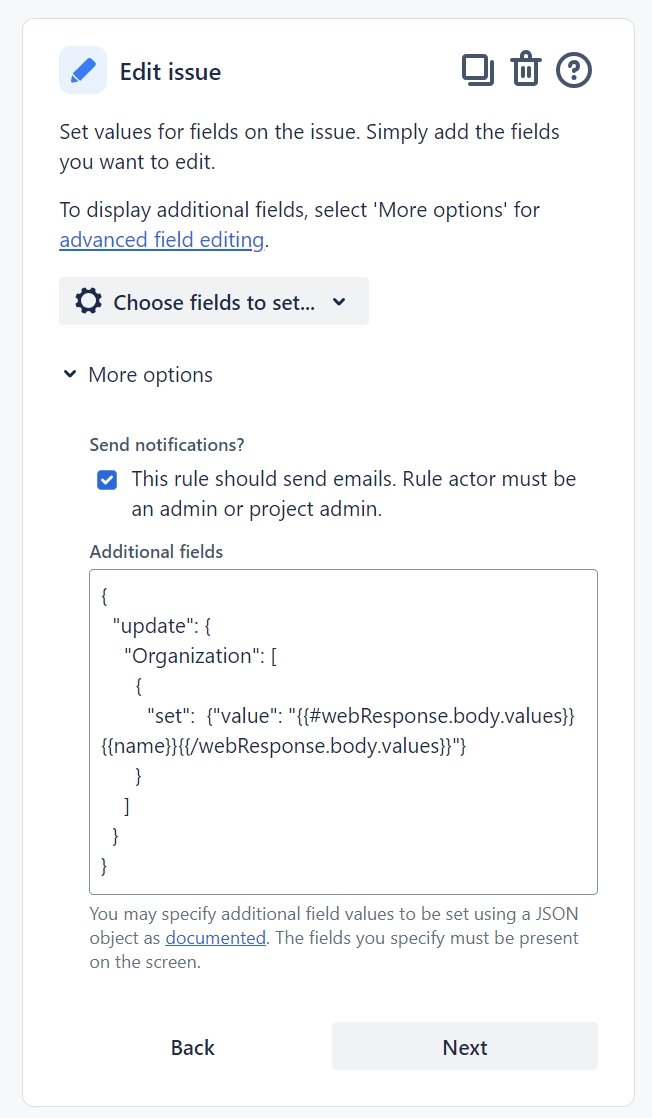Open help via the question mark icon
The image size is (652, 1118).
(x=574, y=70)
